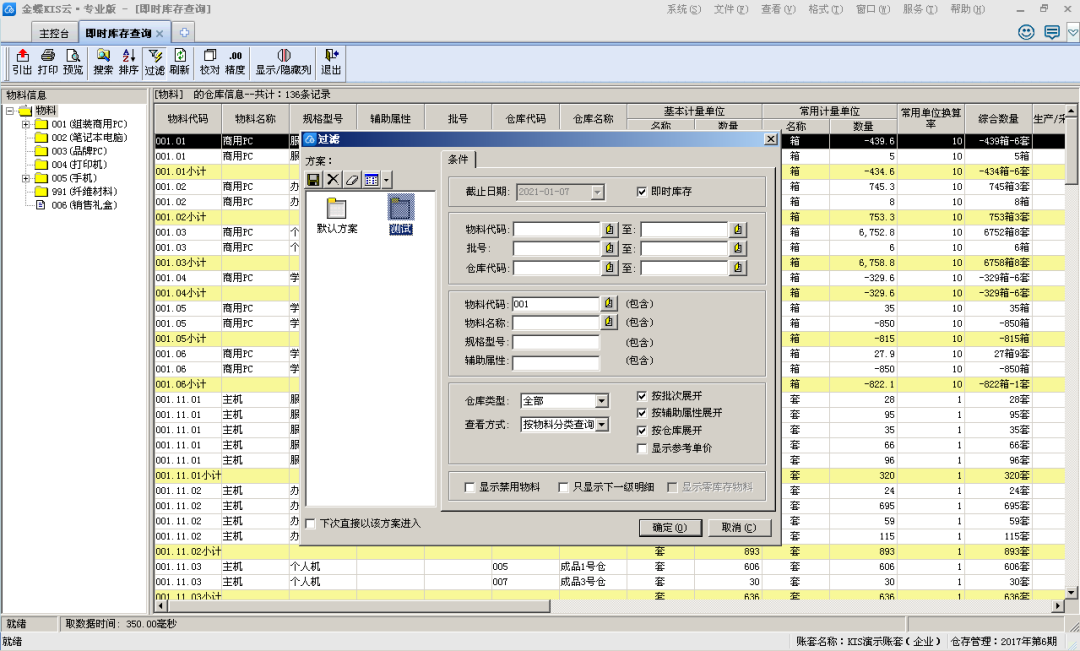The image size is (1080, 651).
Task: Click the 搜索 search toolbar icon
Action: (x=103, y=62)
